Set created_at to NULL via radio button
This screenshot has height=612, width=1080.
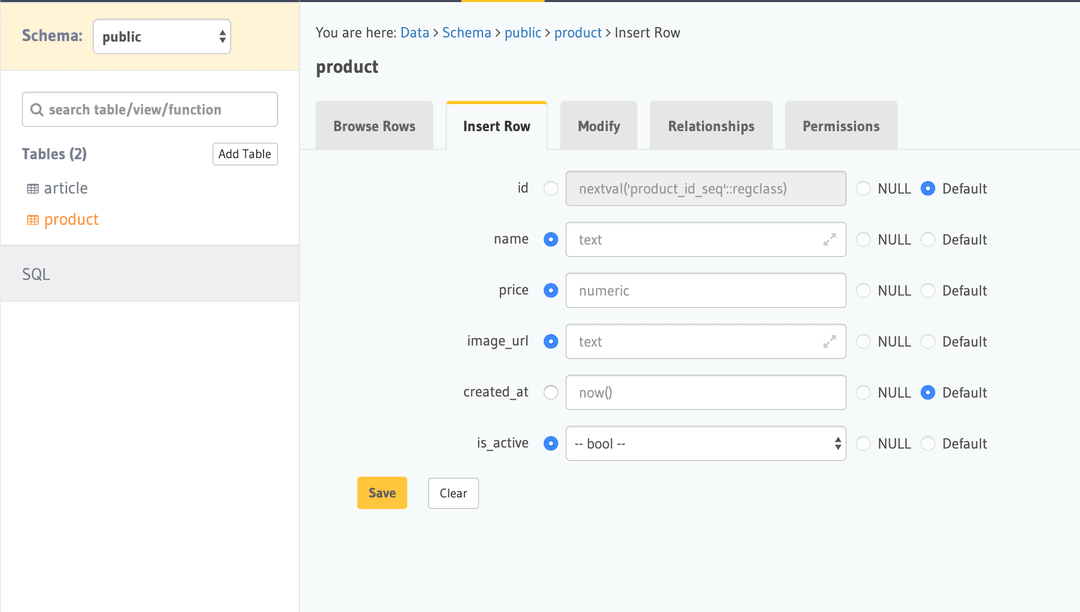click(863, 392)
